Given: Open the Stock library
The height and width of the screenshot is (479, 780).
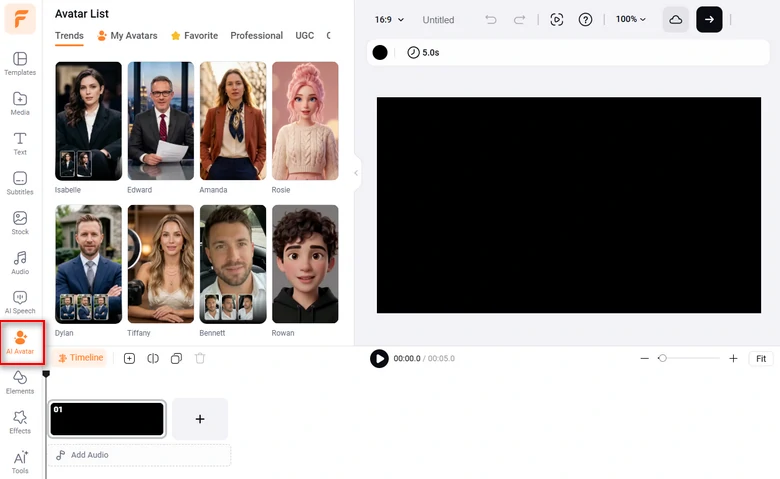Looking at the screenshot, I should click(20, 223).
